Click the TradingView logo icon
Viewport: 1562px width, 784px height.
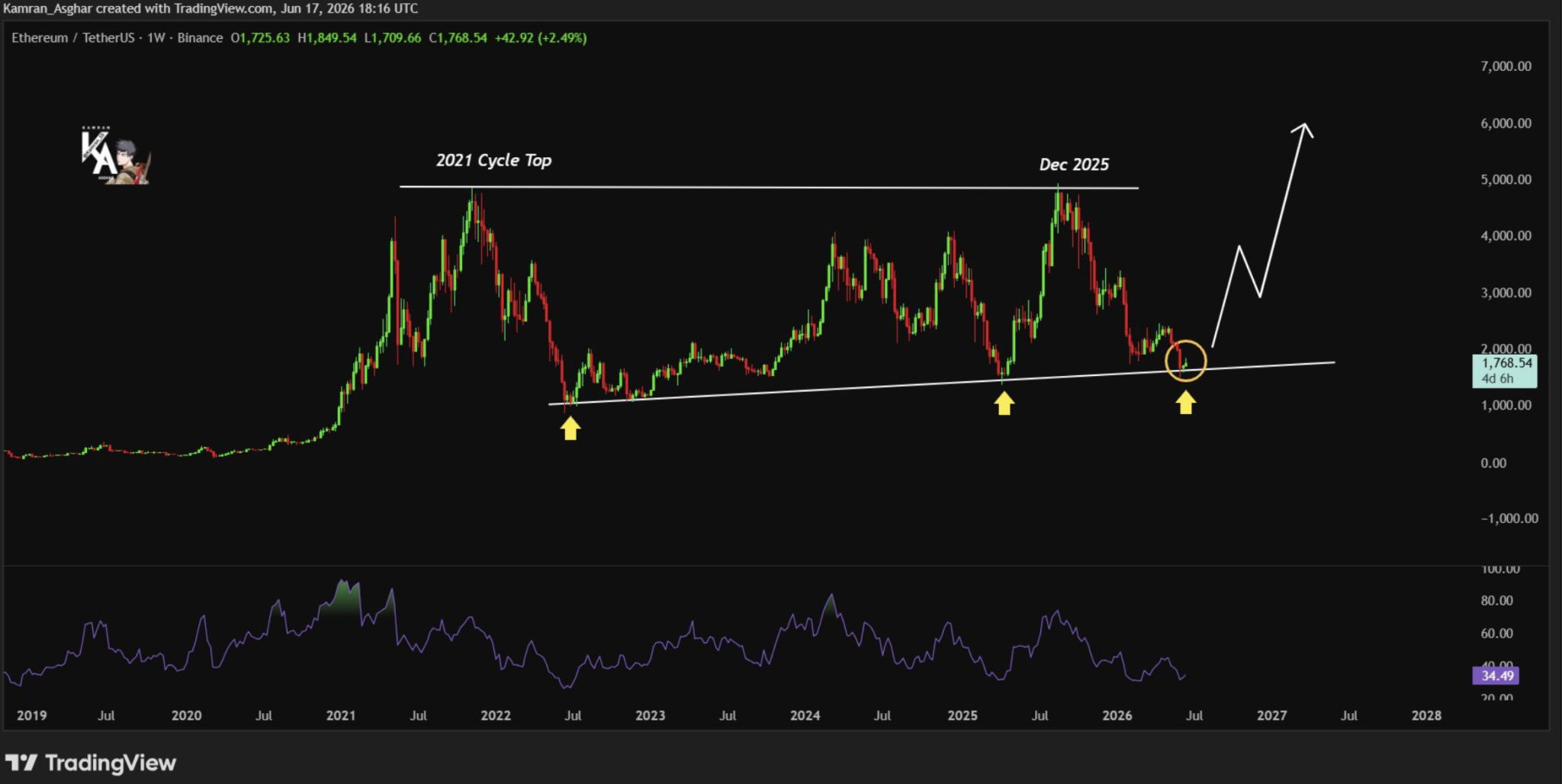pos(21,762)
